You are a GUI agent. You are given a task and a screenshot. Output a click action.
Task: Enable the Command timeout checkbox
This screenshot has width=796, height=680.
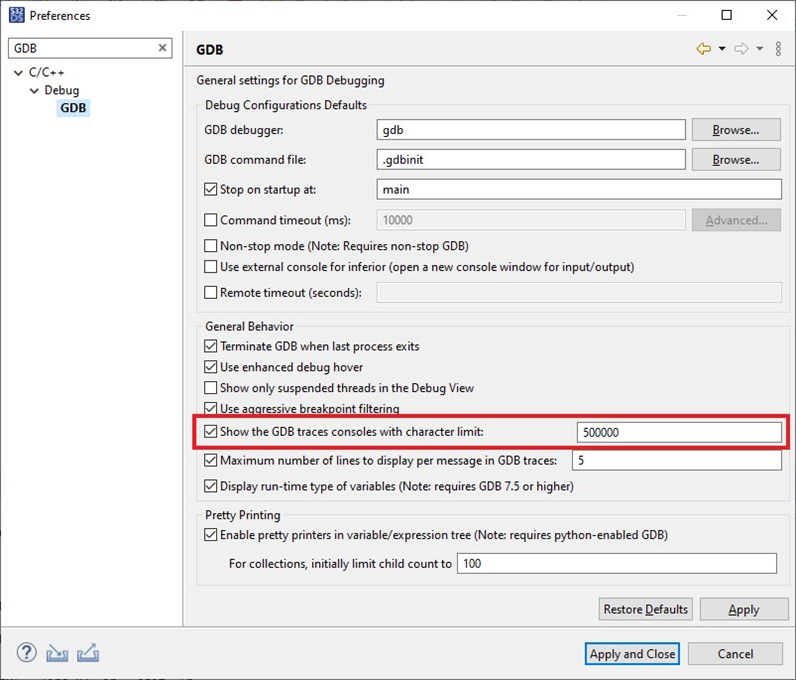point(210,220)
